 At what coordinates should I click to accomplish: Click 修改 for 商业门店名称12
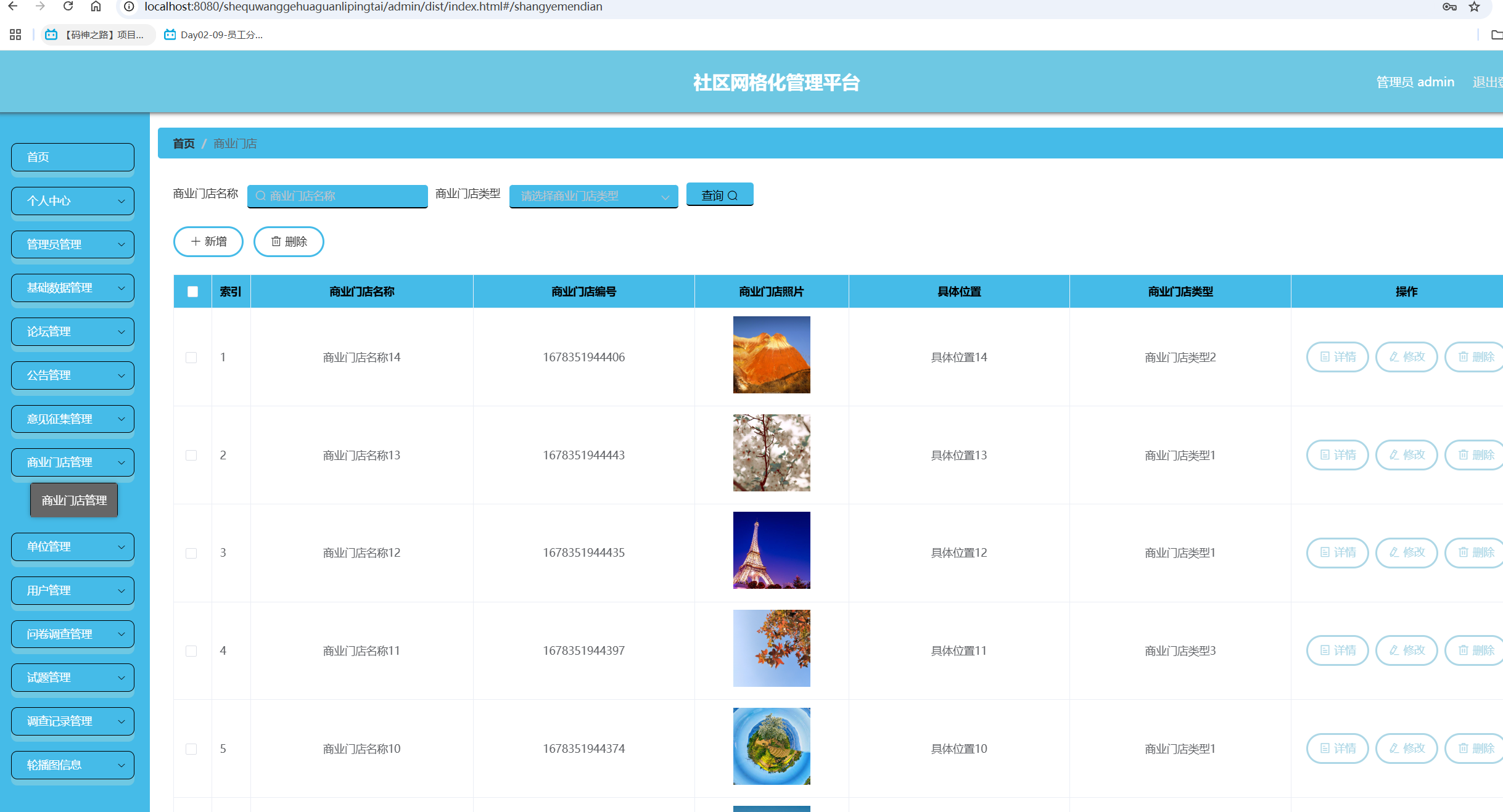tap(1407, 552)
